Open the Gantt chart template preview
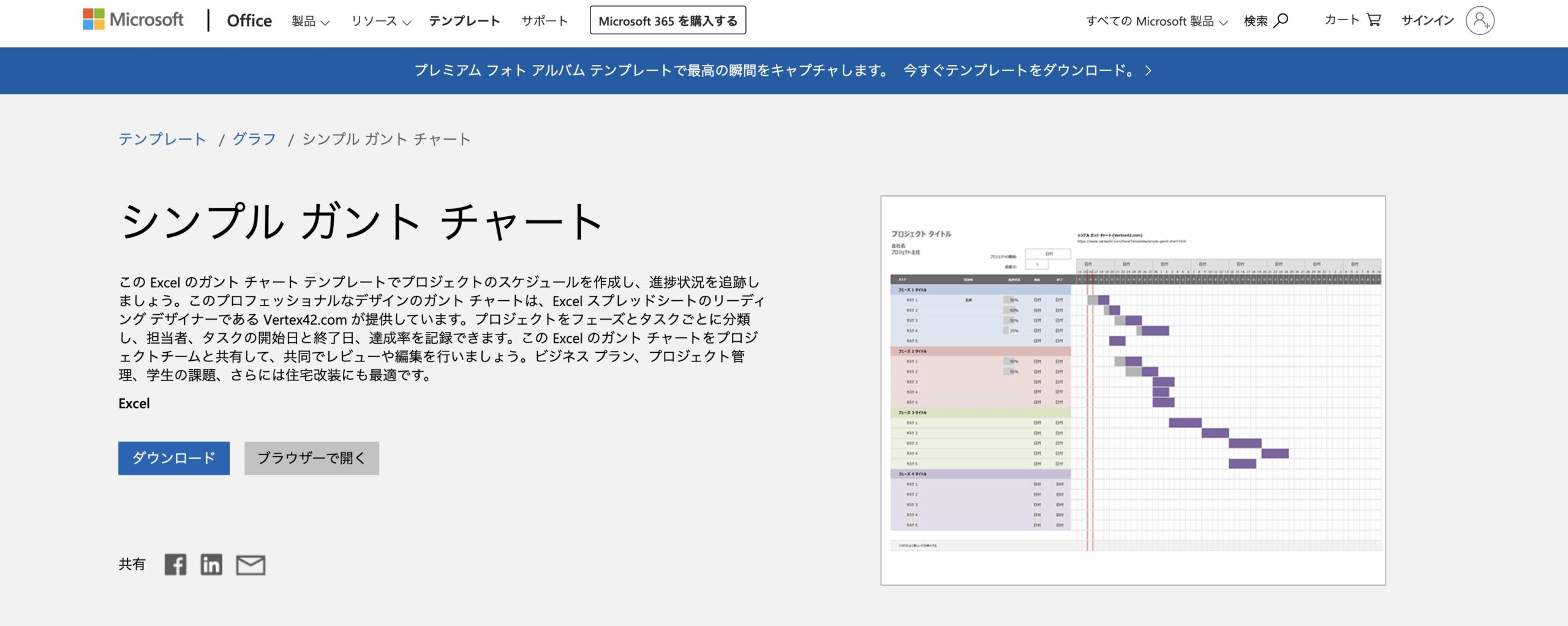Viewport: 1568px width, 626px height. tap(1133, 390)
